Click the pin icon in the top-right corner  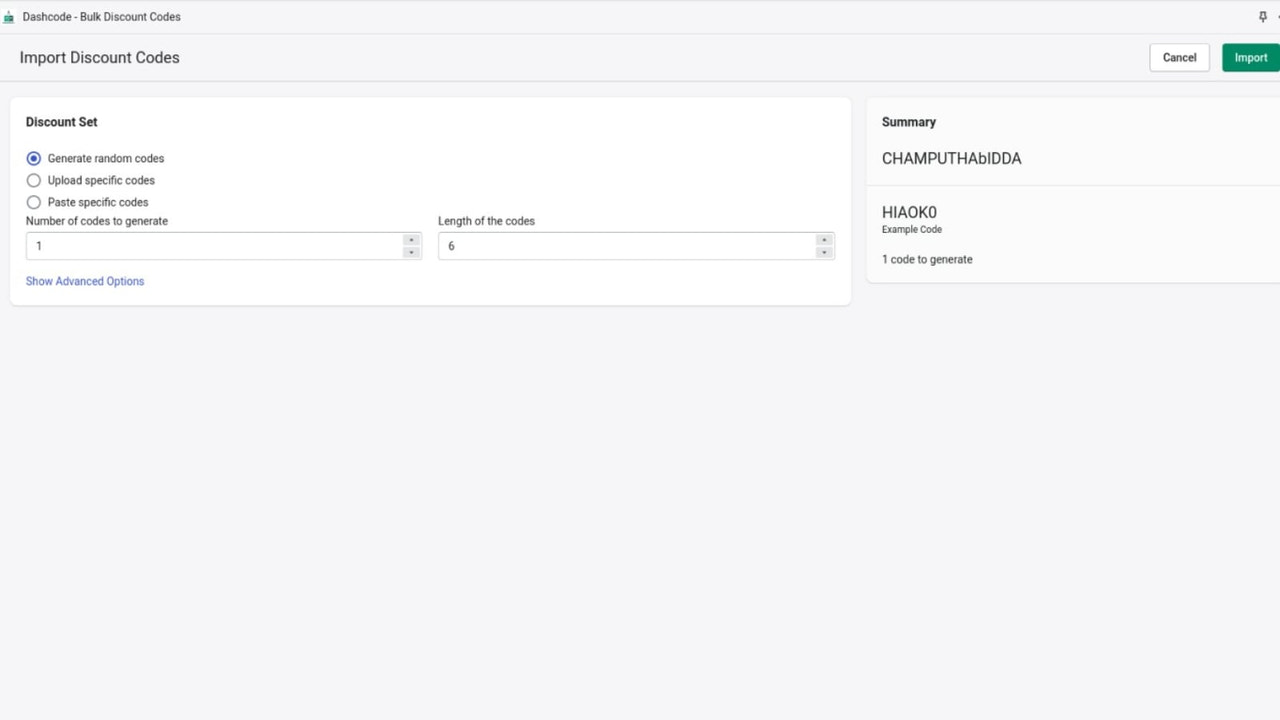pos(1262,16)
